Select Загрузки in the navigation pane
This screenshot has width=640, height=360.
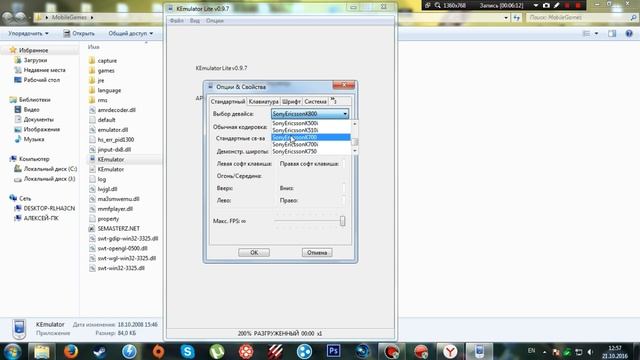point(36,60)
